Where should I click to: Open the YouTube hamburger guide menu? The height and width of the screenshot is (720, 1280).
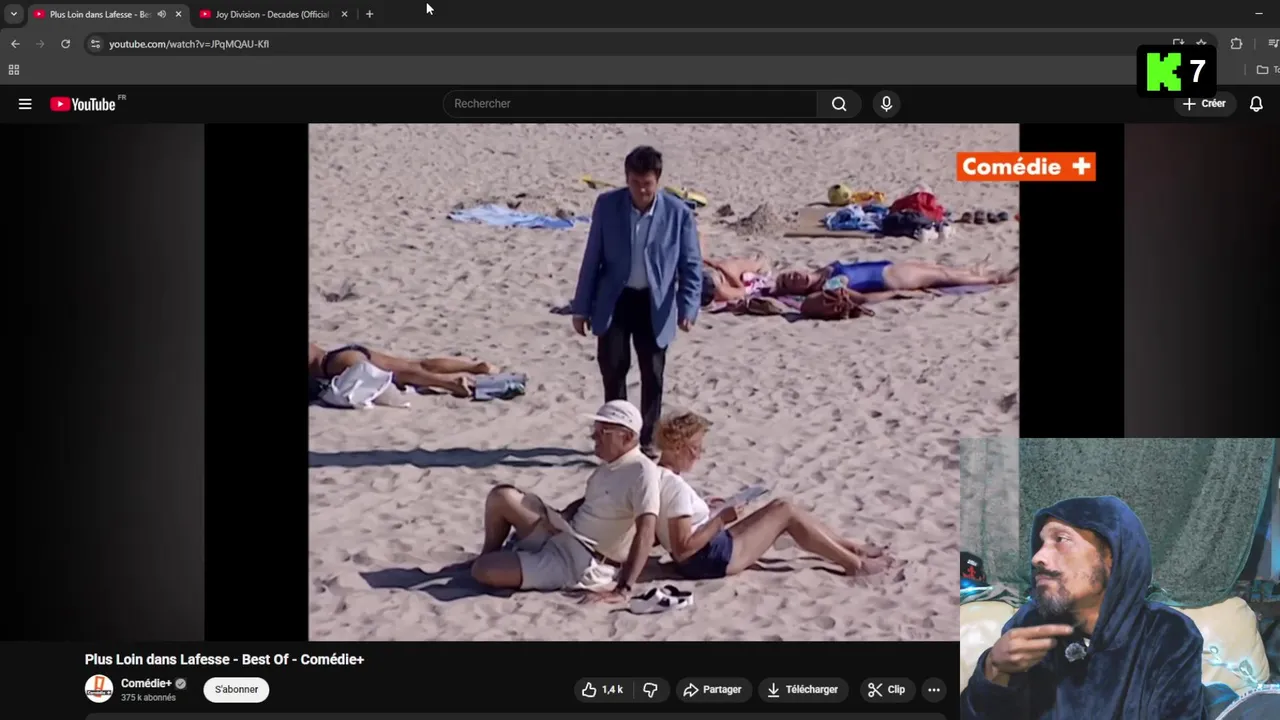pyautogui.click(x=25, y=104)
